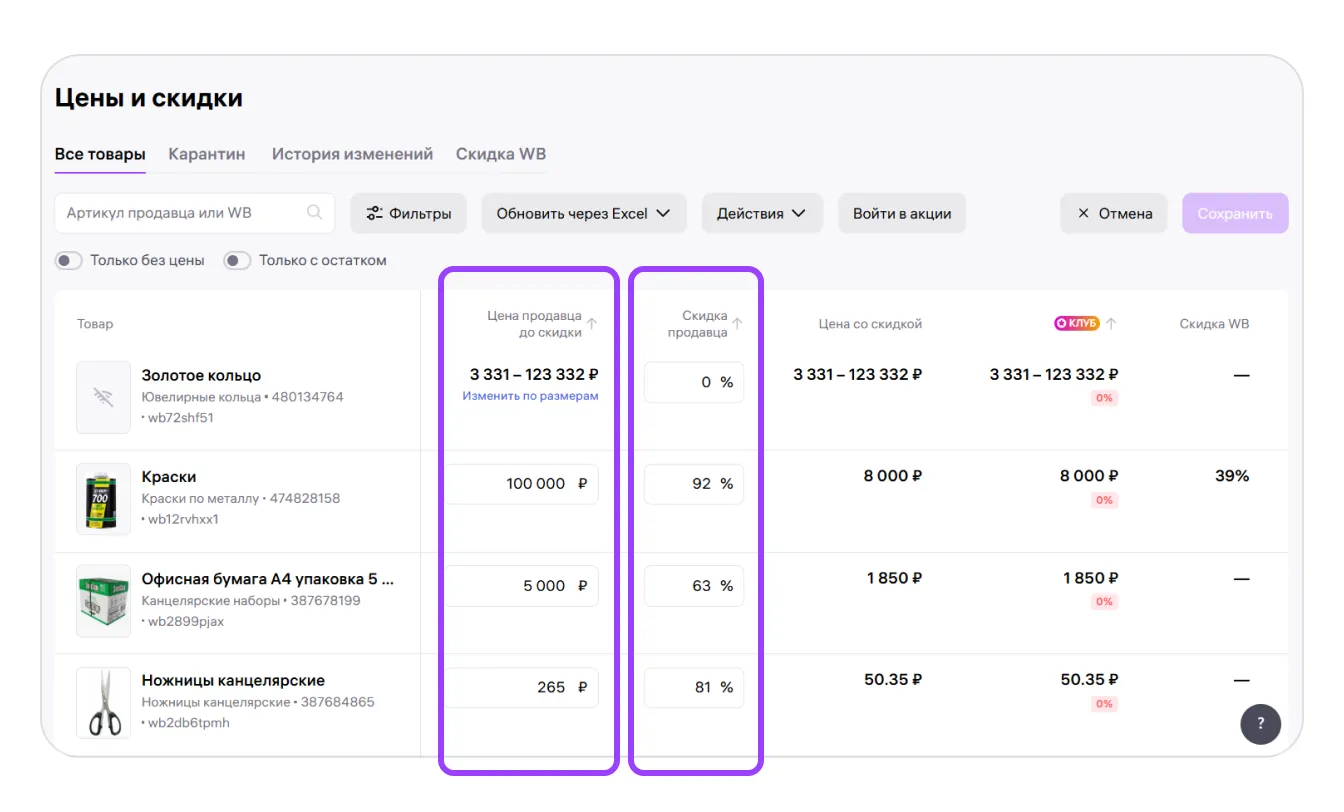Click the Отмена cancel button
This screenshot has height=812, width=1344.
pos(1114,213)
